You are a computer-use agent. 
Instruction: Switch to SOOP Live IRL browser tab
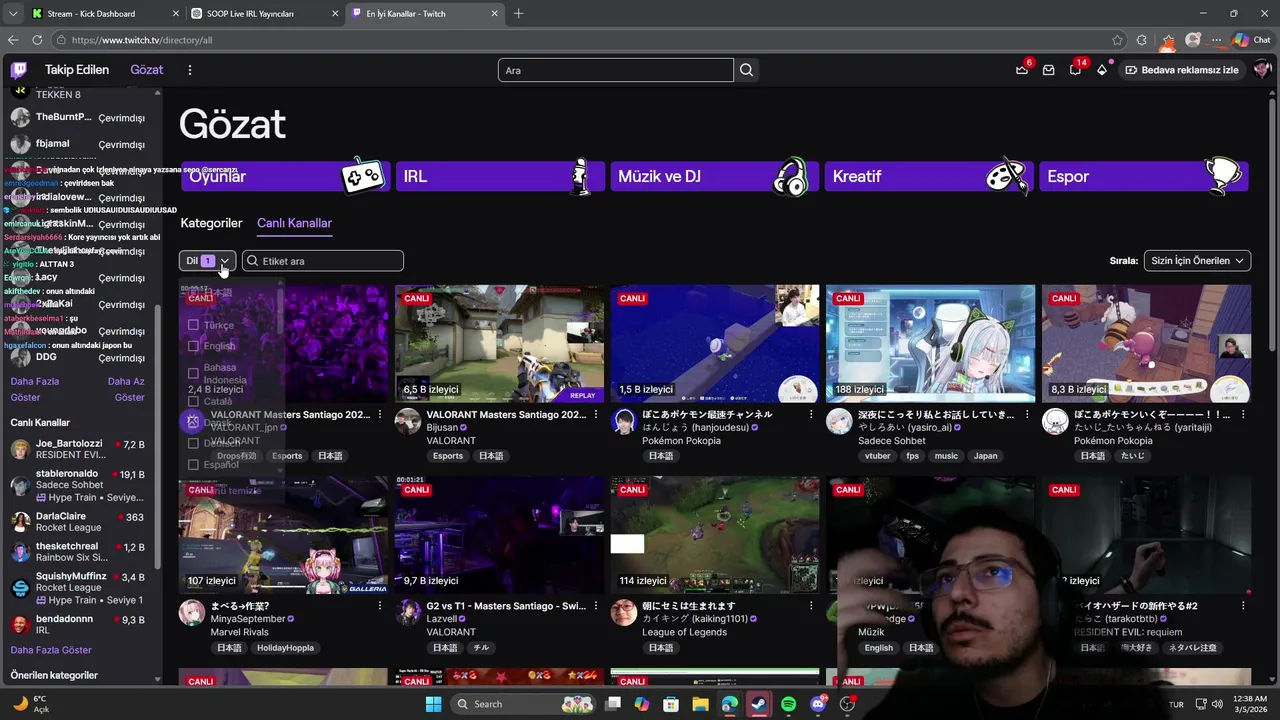click(x=265, y=14)
